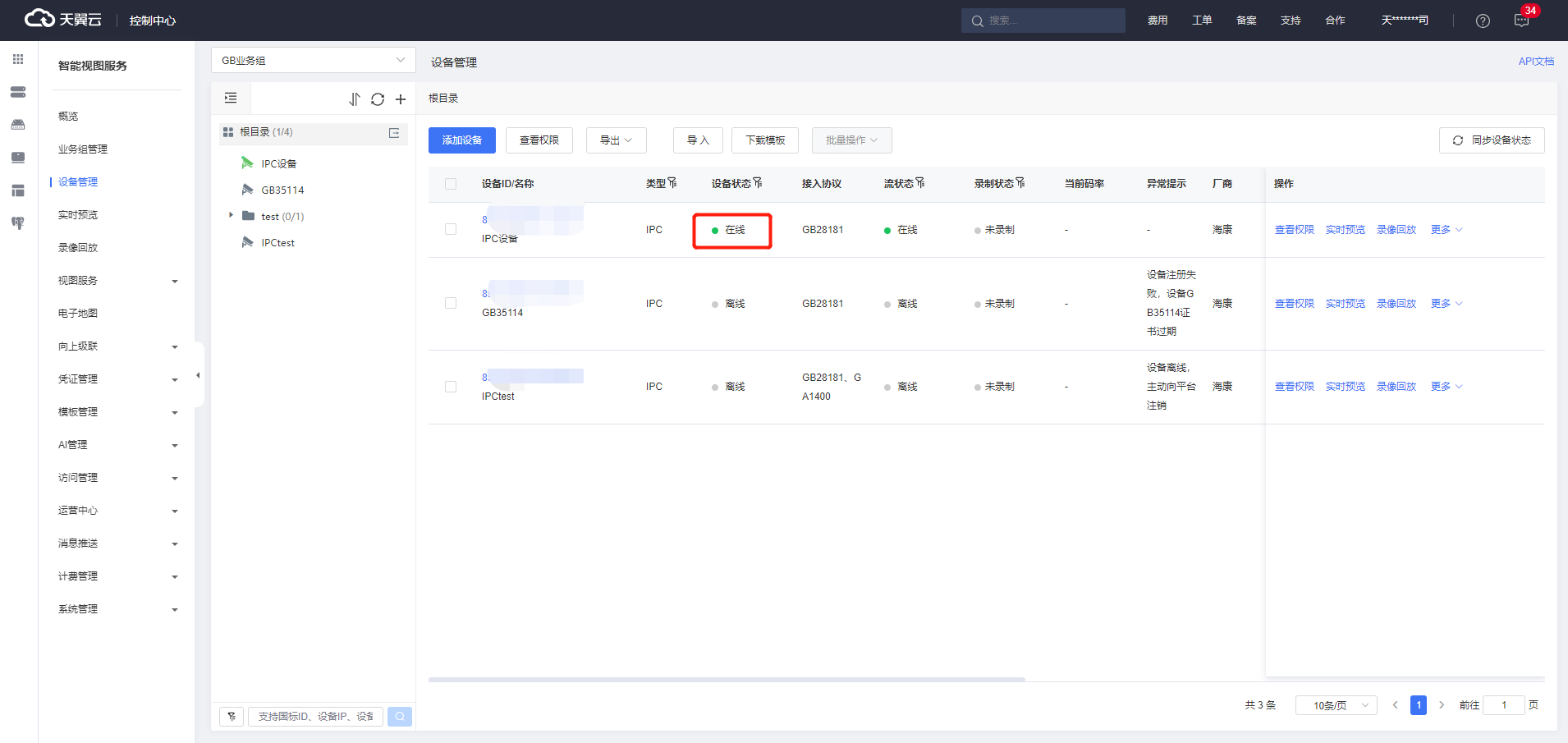Click the 同步设备状态 button
Image resolution: width=1568 pixels, height=743 pixels.
coord(1492,140)
